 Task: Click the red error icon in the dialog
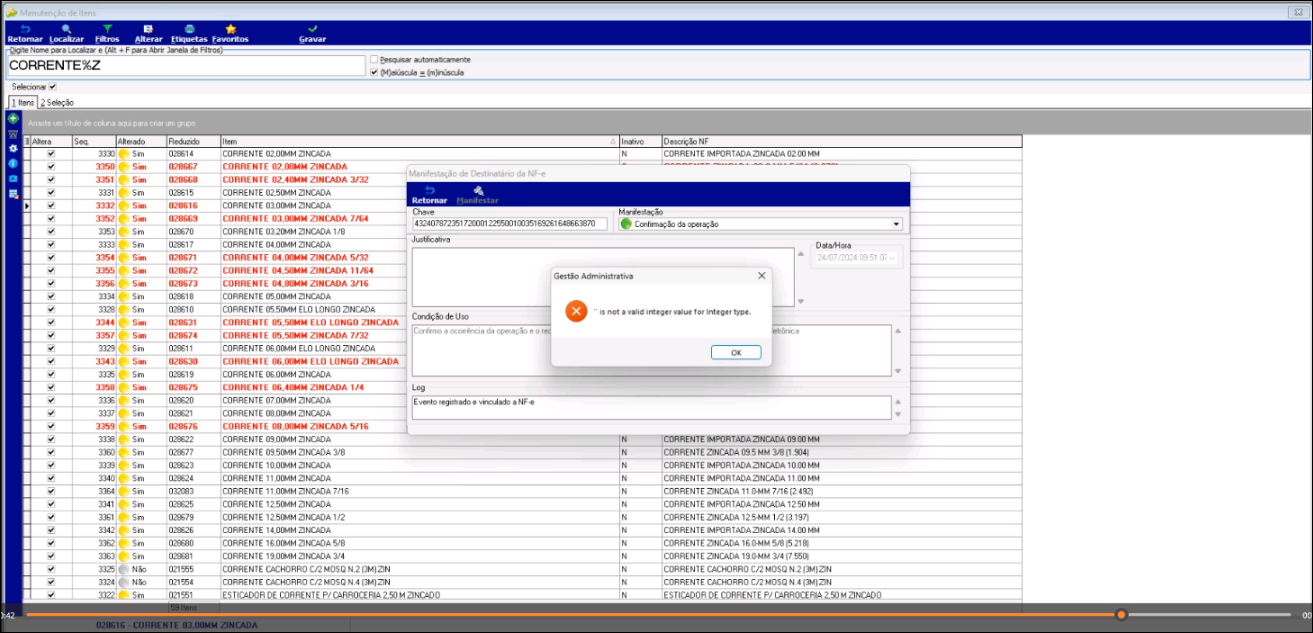pos(576,311)
